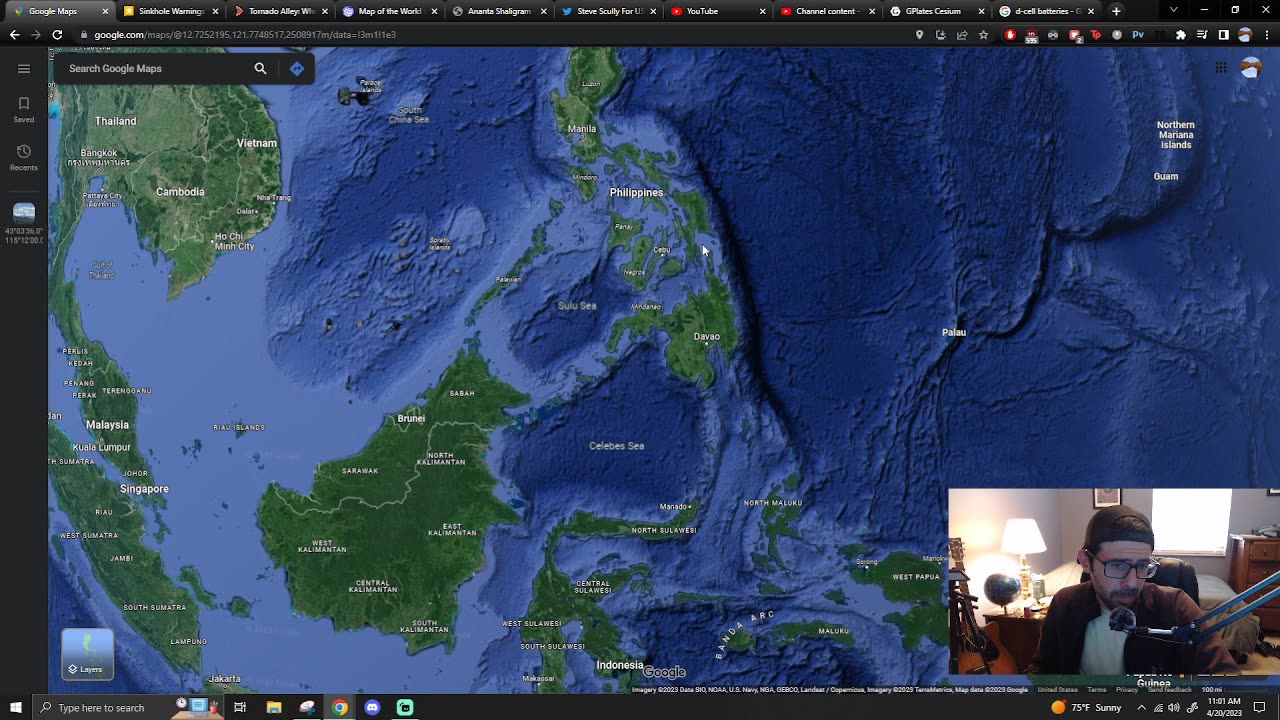Open File Explorer from the taskbar
Image resolution: width=1280 pixels, height=720 pixels.
274,708
